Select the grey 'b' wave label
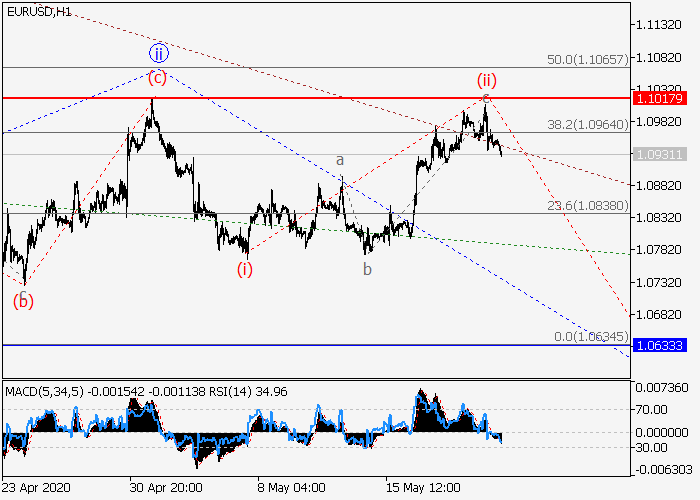The height and width of the screenshot is (500, 700). (x=367, y=269)
